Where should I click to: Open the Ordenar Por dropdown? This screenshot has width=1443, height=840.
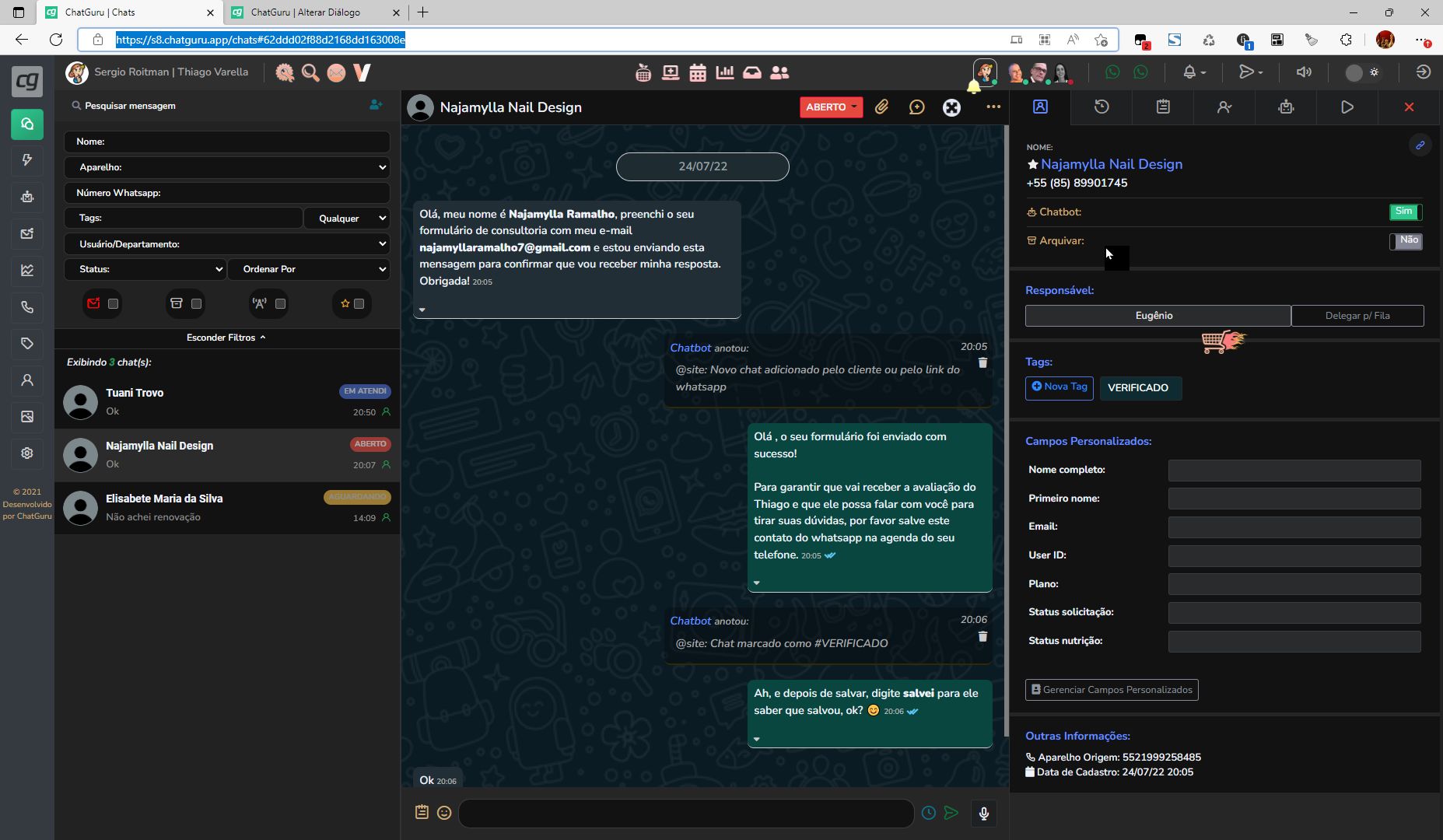(x=310, y=269)
